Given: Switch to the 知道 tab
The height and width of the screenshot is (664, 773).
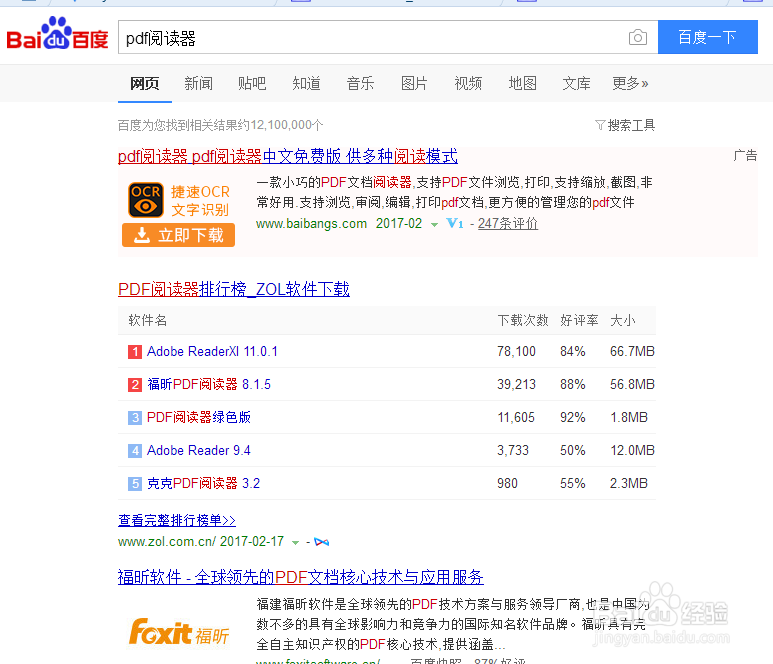Looking at the screenshot, I should [x=306, y=83].
